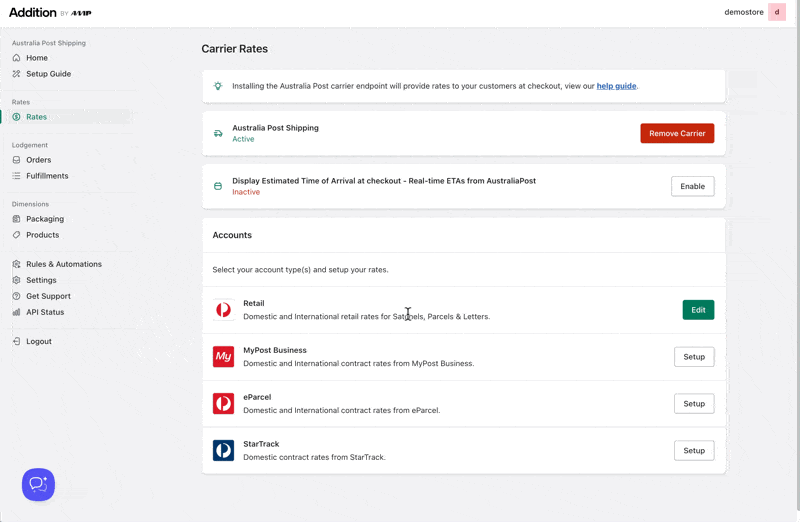The height and width of the screenshot is (522, 800).
Task: Setup the MyPost Business account
Action: tap(694, 357)
